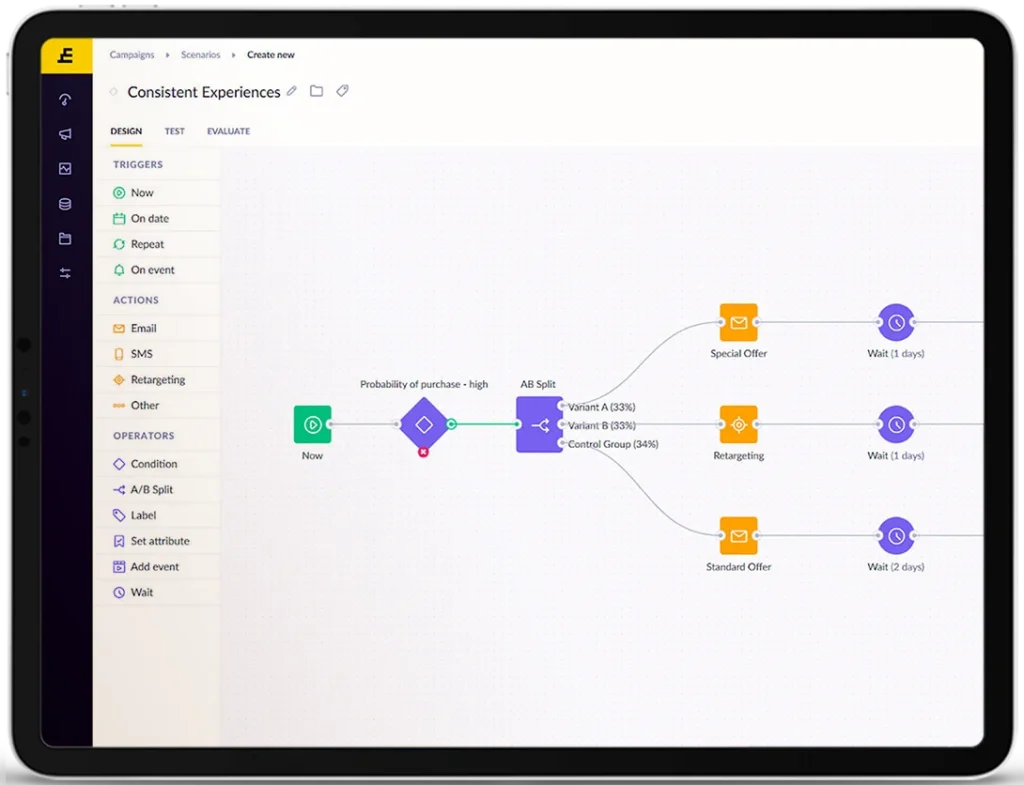Click the Consistent Experiences scenario title
Screen dimensions: 1024x785
[204, 92]
